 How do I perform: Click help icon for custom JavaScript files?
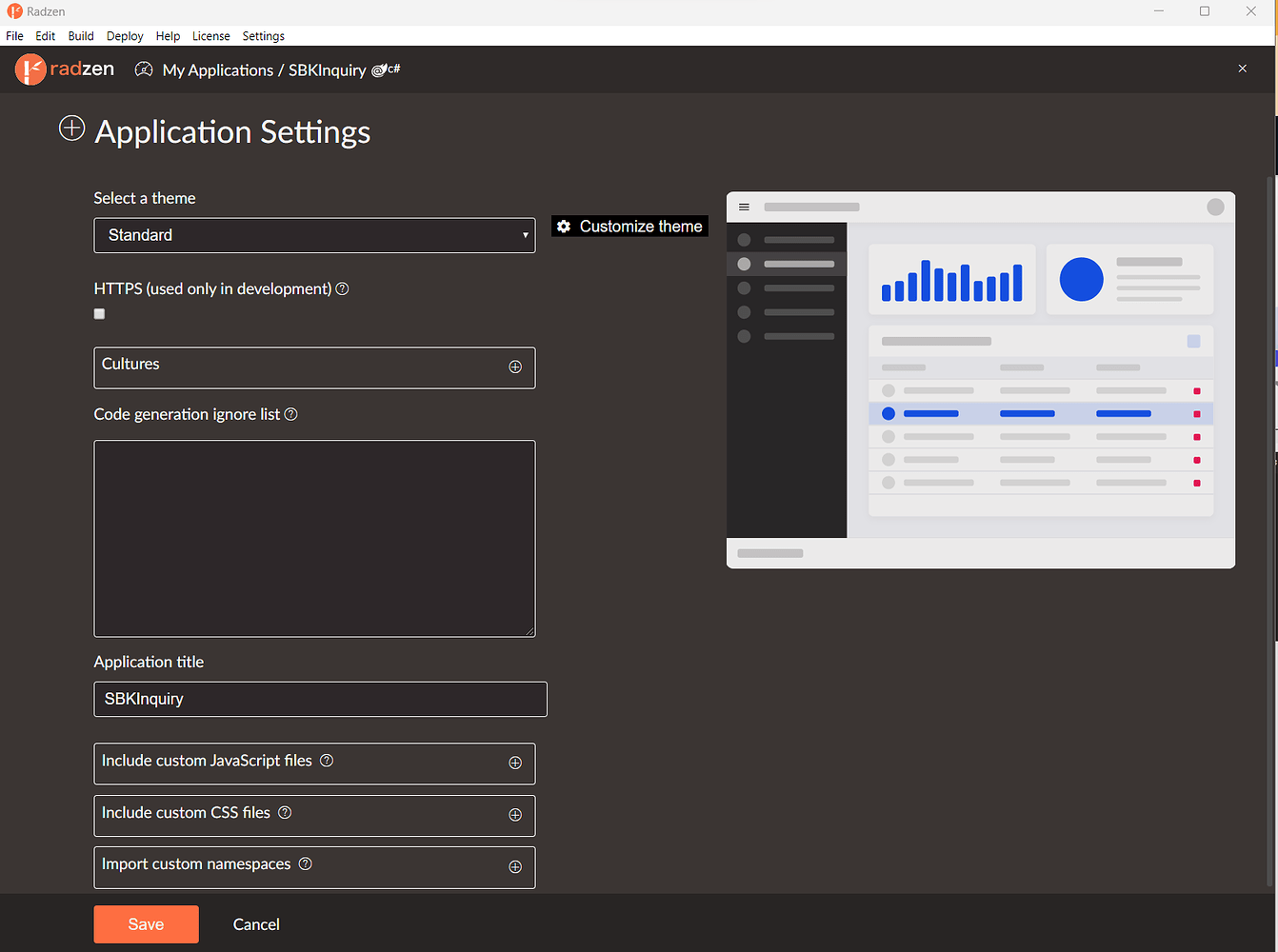pyautogui.click(x=327, y=761)
